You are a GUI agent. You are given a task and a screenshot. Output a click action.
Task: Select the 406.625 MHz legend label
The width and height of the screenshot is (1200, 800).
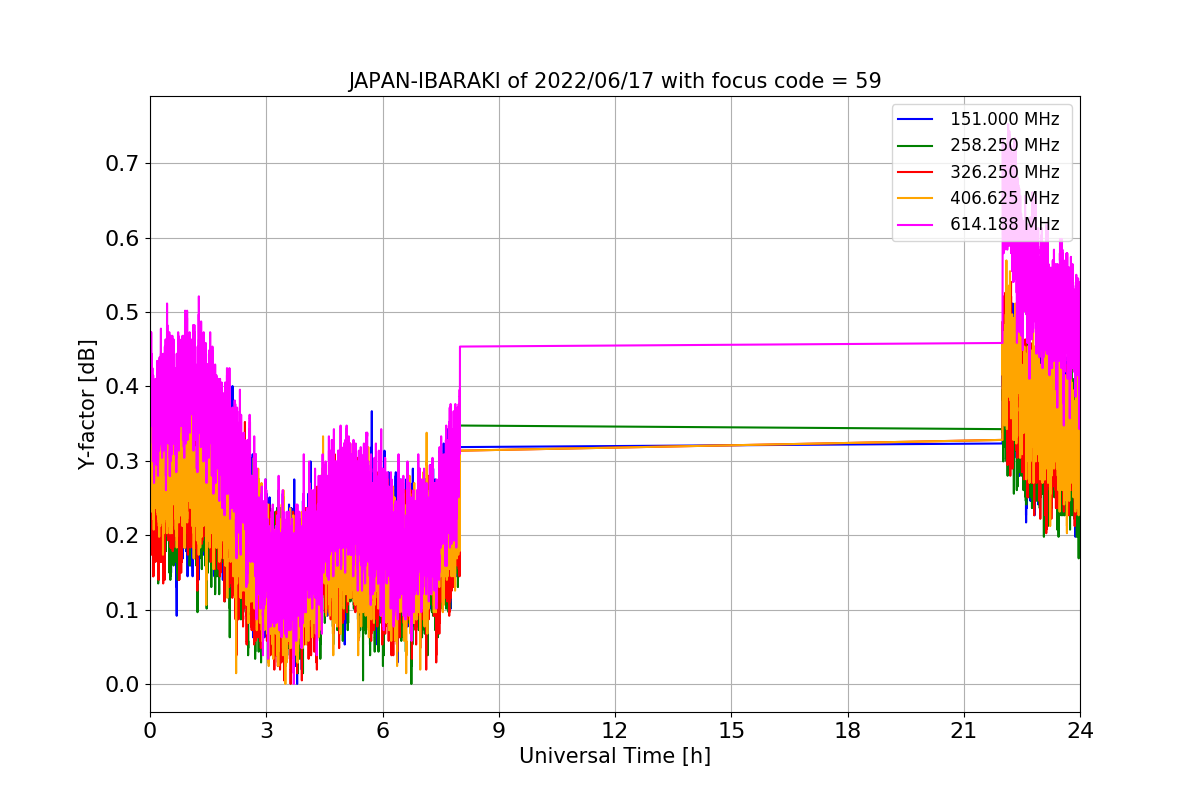(x=1004, y=198)
